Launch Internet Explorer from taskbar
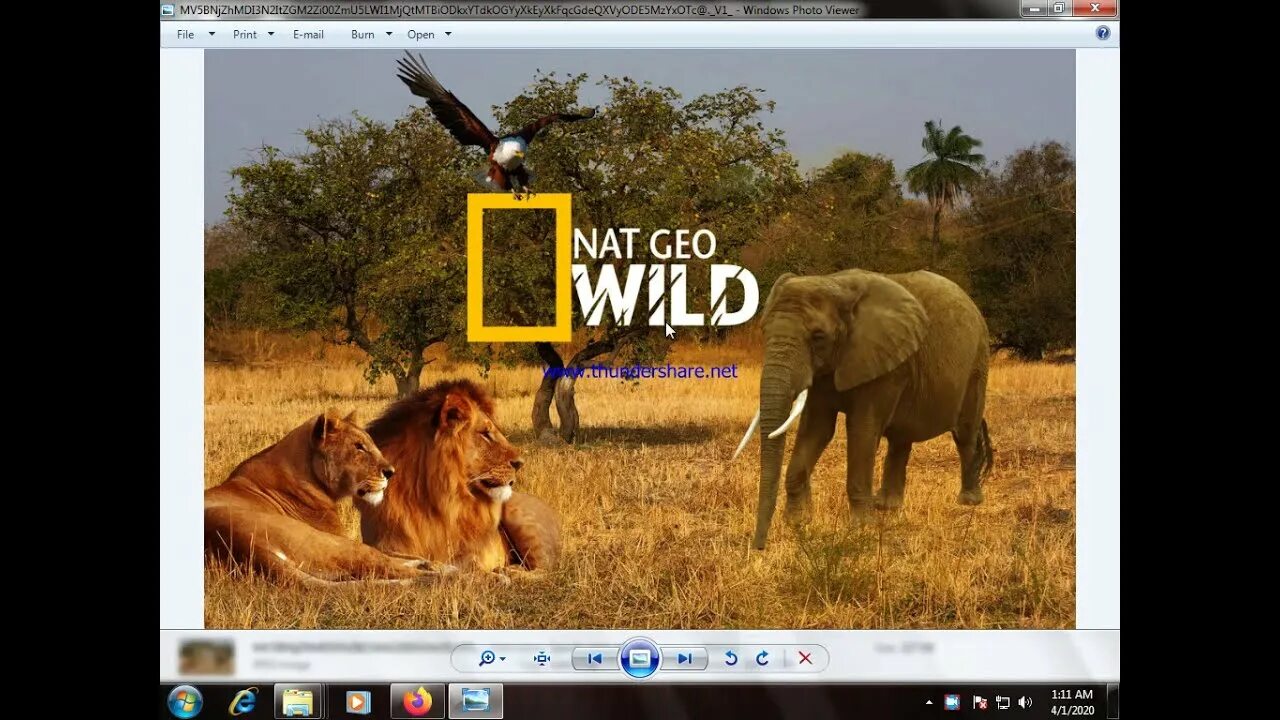This screenshot has width=1280, height=720. [243, 701]
